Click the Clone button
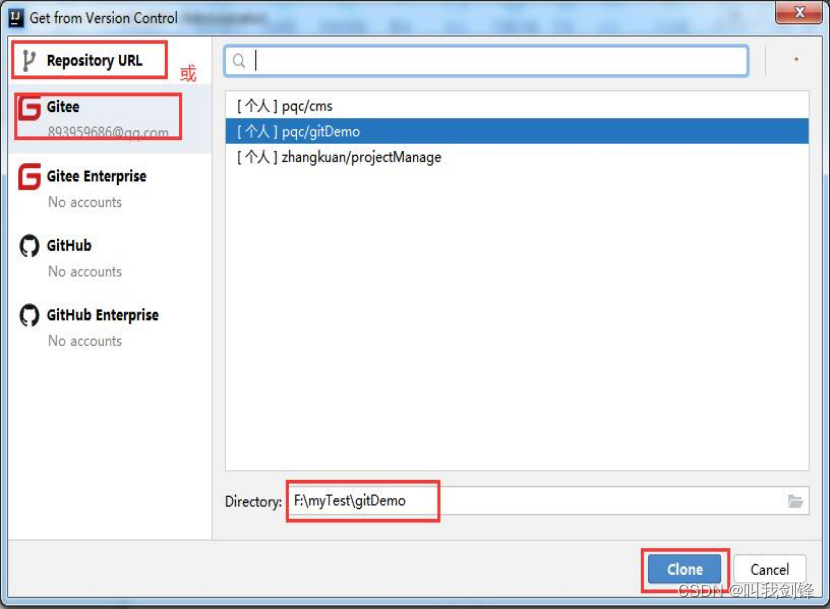The width and height of the screenshot is (830, 609). click(684, 569)
